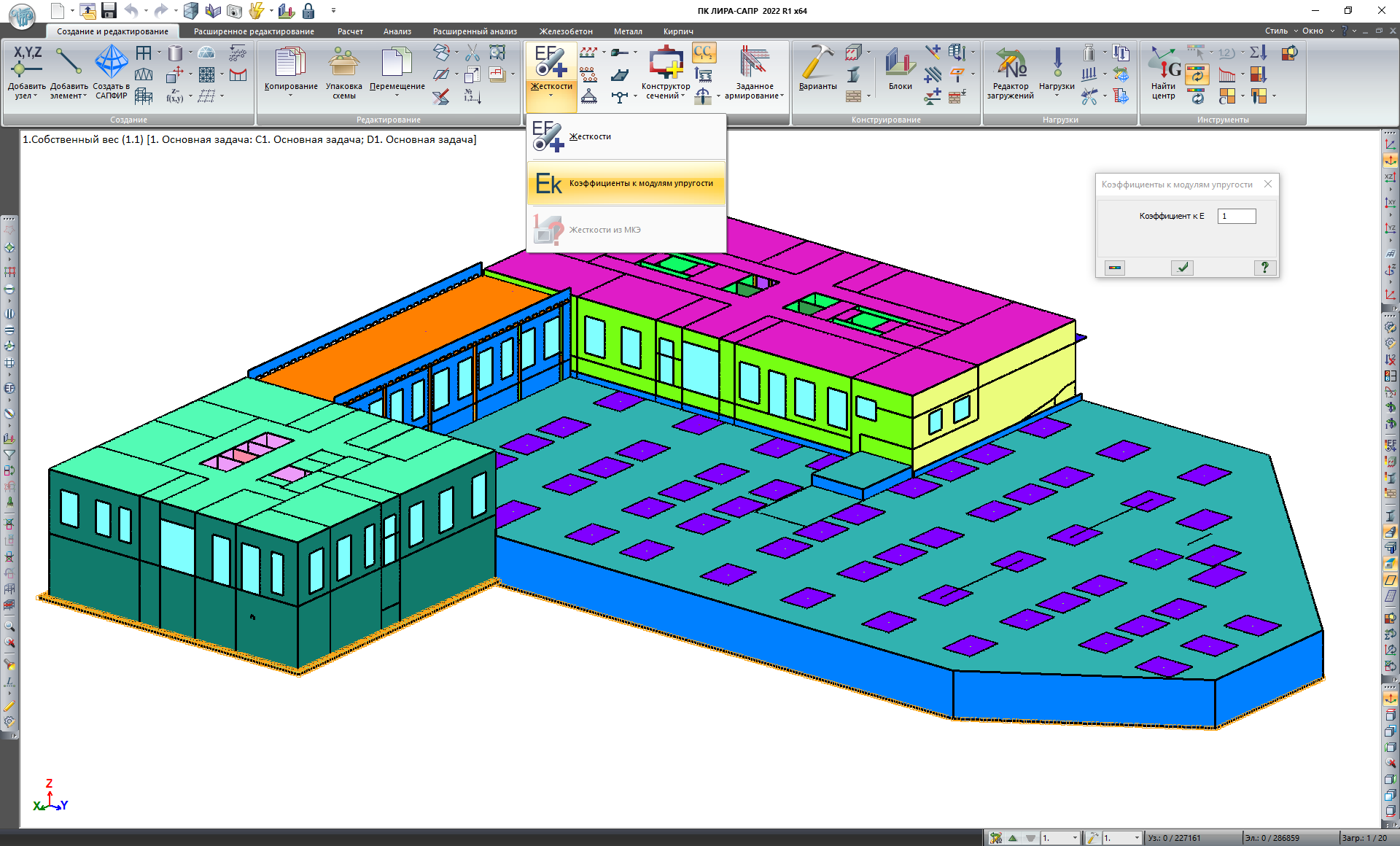1400x846 pixels.
Task: Expand the Заданное армирование dropdown
Action: point(782,96)
